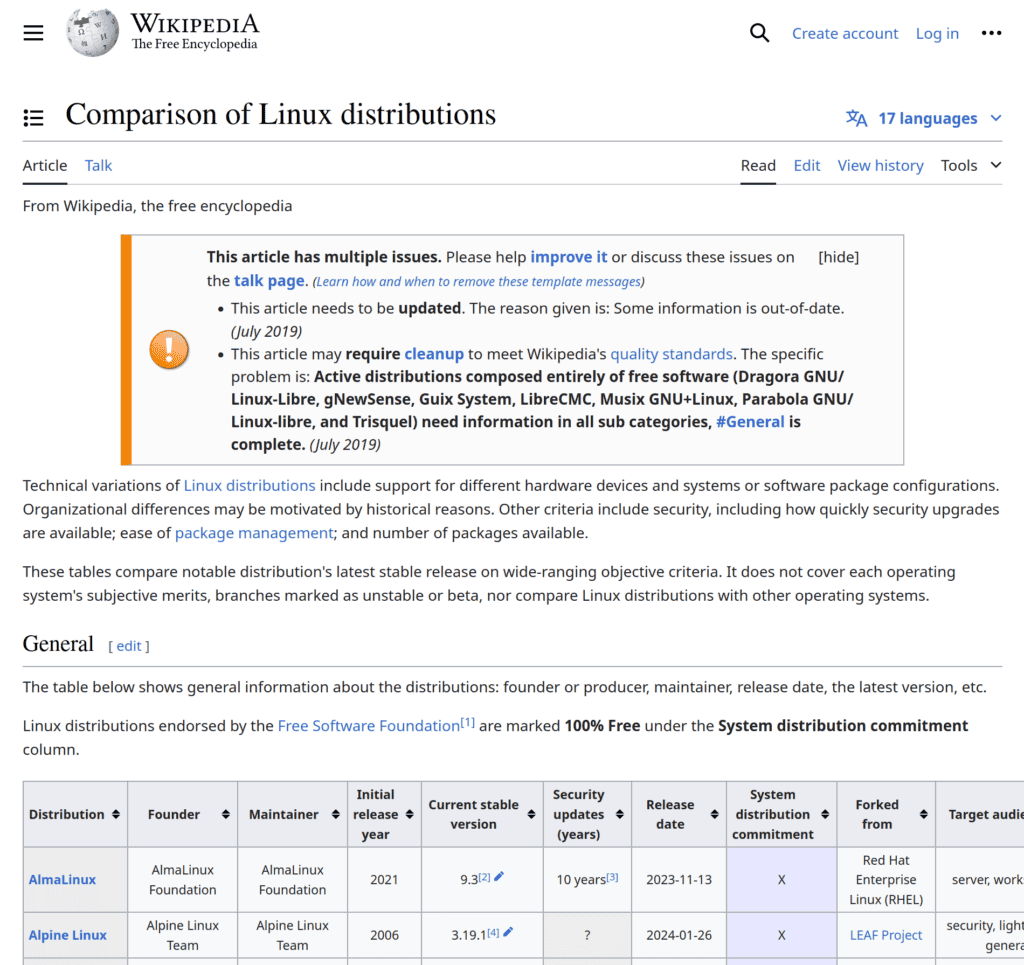Switch to the Talk tab
The width and height of the screenshot is (1024, 965).
tap(98, 165)
